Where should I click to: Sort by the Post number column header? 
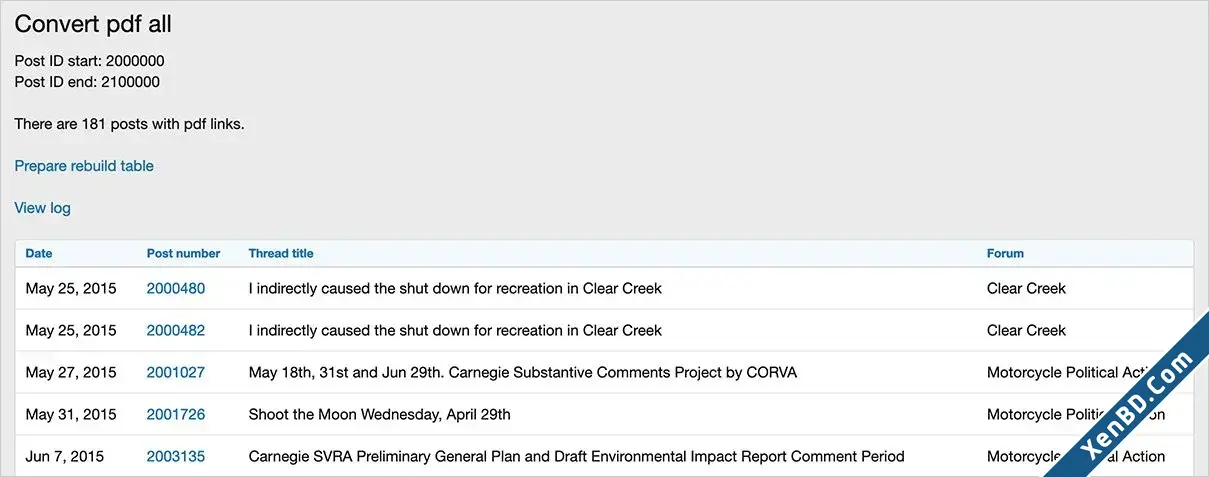183,253
